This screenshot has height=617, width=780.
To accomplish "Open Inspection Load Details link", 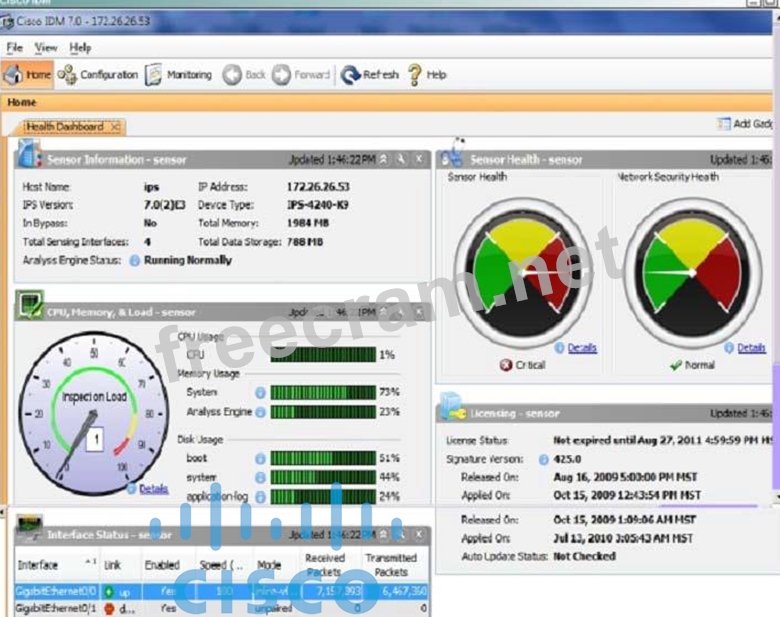I will click(x=153, y=489).
